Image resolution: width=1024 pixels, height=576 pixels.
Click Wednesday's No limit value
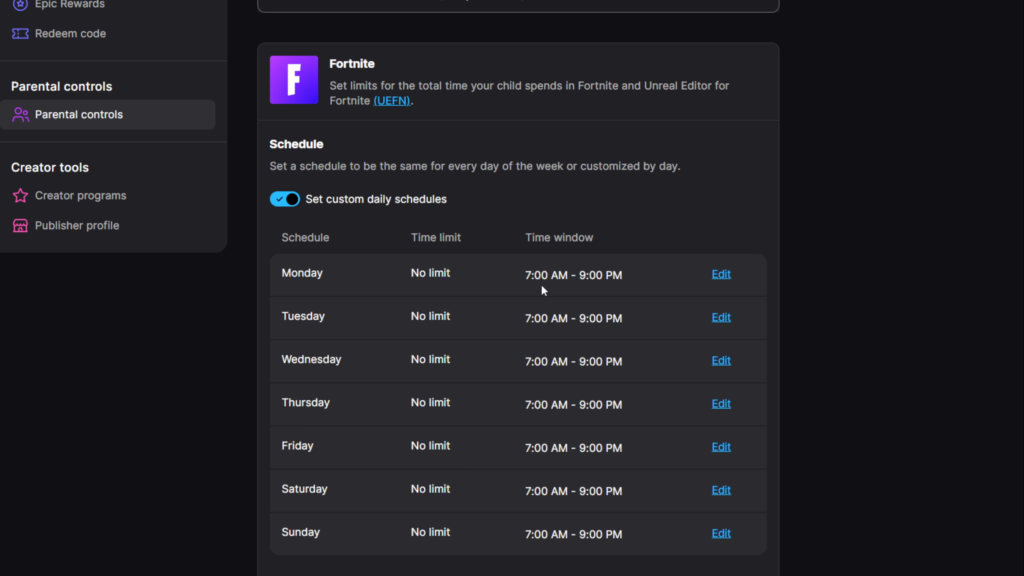(x=430, y=359)
